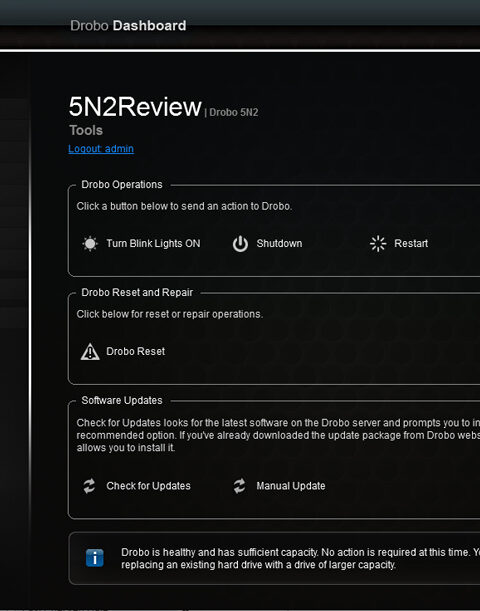
Task: Click the Software Updates section title
Action: [122, 401]
